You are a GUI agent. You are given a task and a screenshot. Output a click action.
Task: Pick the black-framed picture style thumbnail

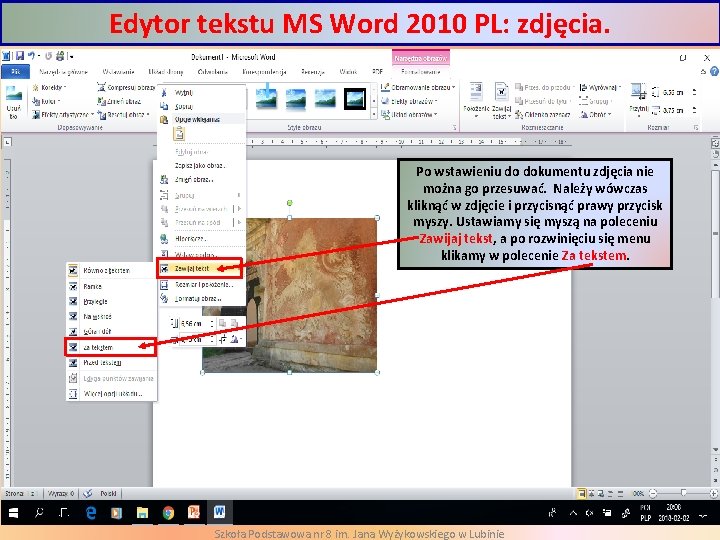click(x=355, y=99)
